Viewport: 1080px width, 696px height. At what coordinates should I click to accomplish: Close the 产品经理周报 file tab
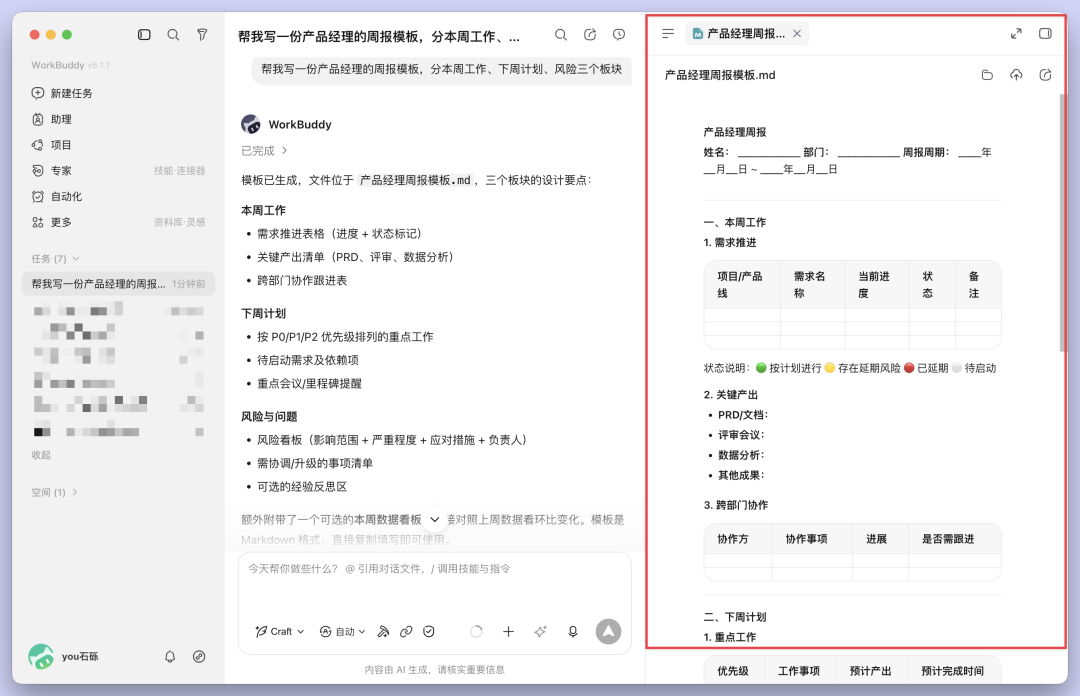click(797, 33)
